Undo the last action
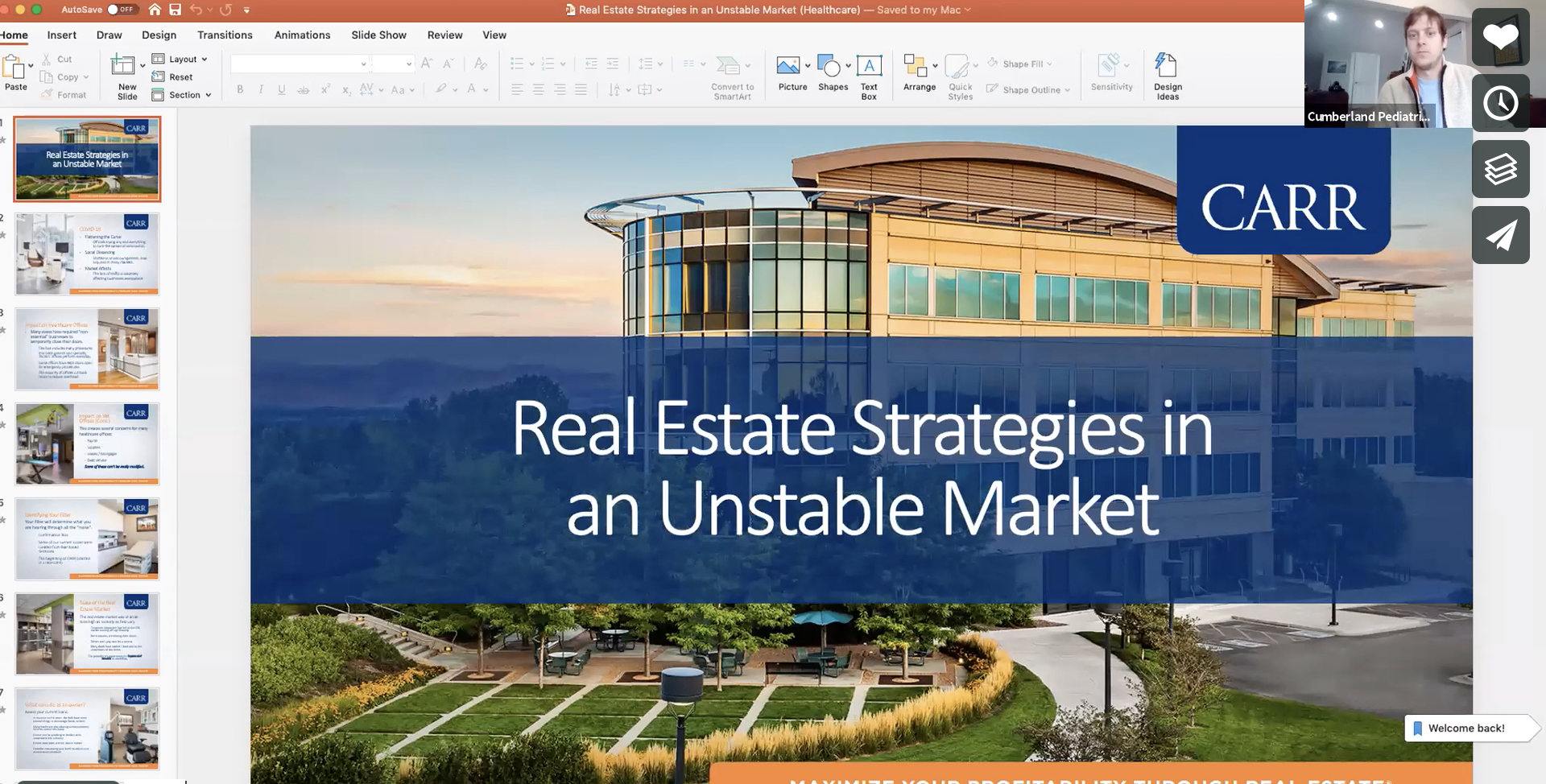 (196, 10)
